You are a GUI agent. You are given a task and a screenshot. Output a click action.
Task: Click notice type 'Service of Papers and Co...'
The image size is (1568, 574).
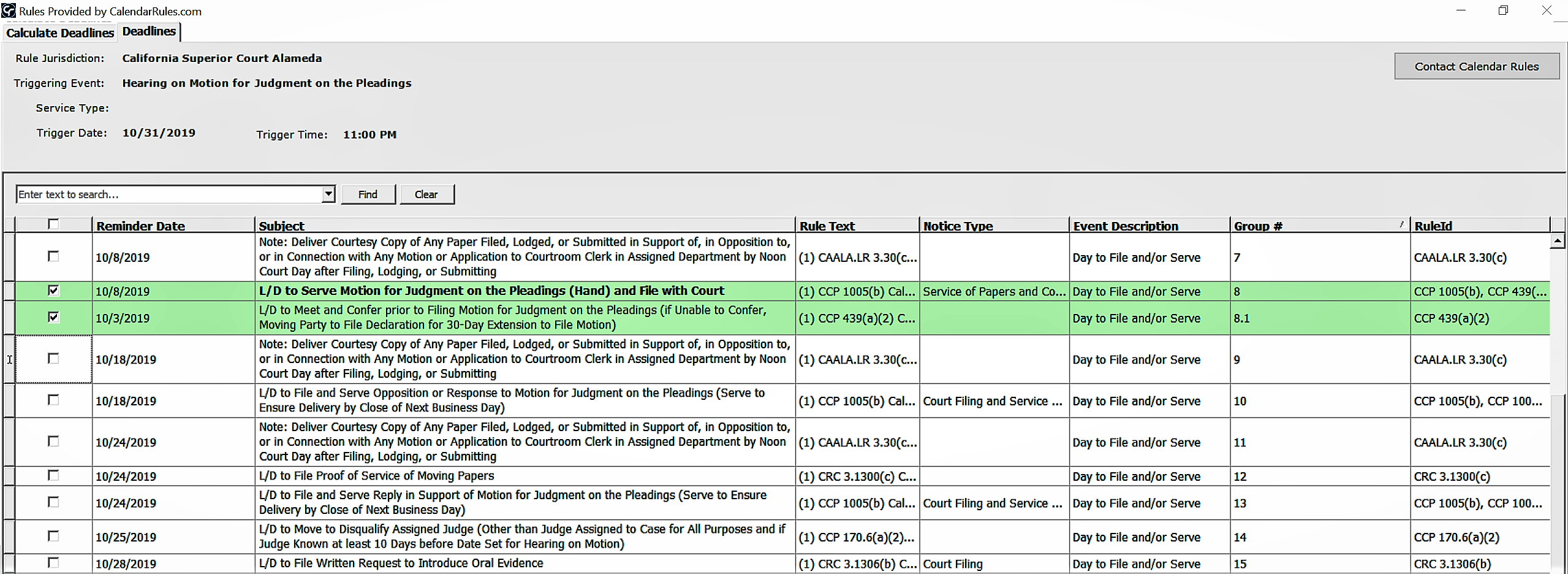click(x=994, y=291)
